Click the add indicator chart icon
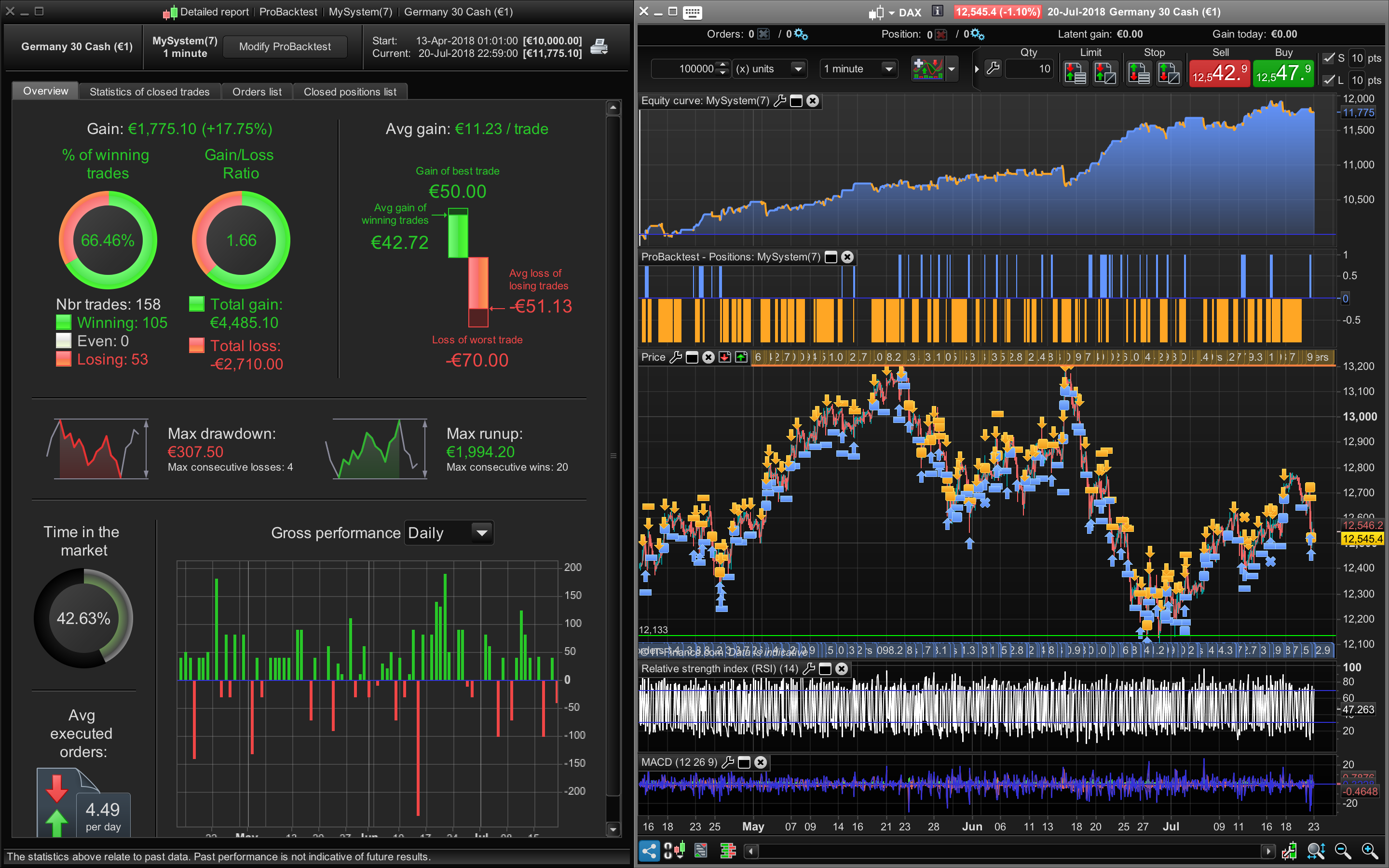This screenshot has width=1389, height=868. coord(928,69)
